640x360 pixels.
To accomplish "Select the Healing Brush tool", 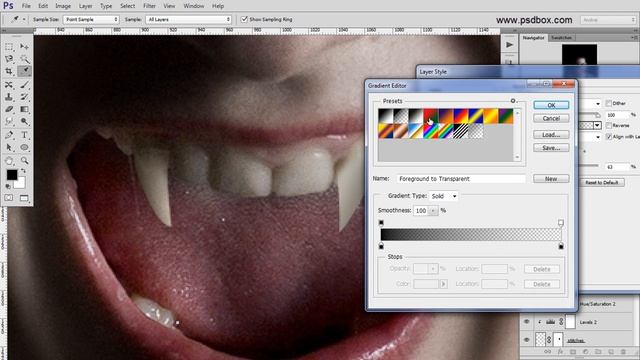I will [9, 84].
